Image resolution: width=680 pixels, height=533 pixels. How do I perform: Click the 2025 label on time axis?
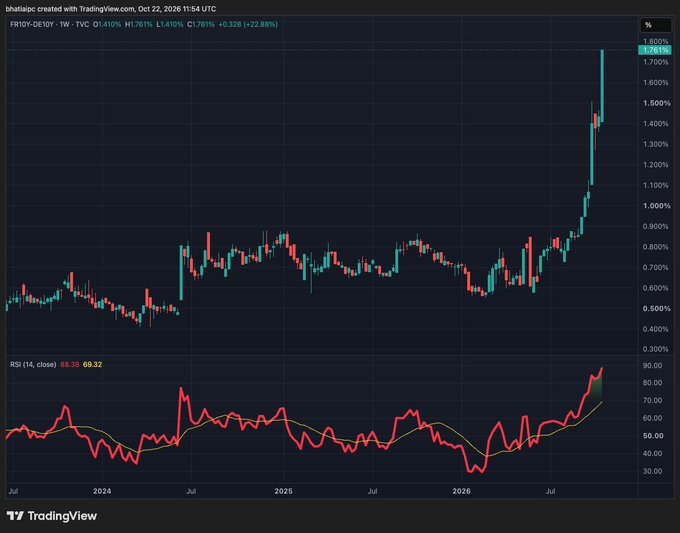(x=284, y=491)
